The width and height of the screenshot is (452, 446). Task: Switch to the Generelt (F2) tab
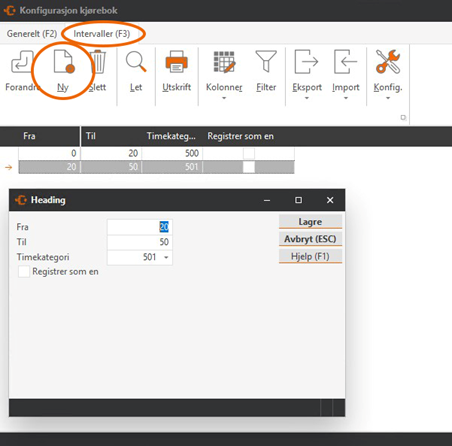point(32,34)
